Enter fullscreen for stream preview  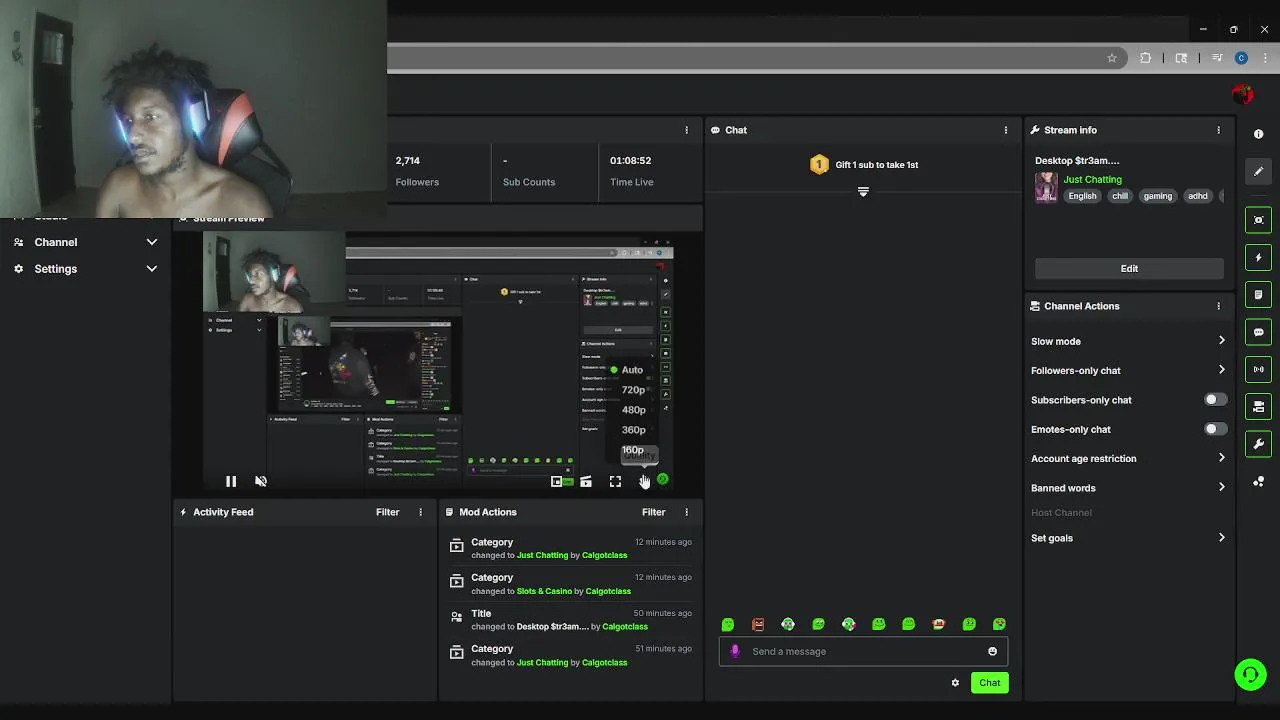click(615, 482)
